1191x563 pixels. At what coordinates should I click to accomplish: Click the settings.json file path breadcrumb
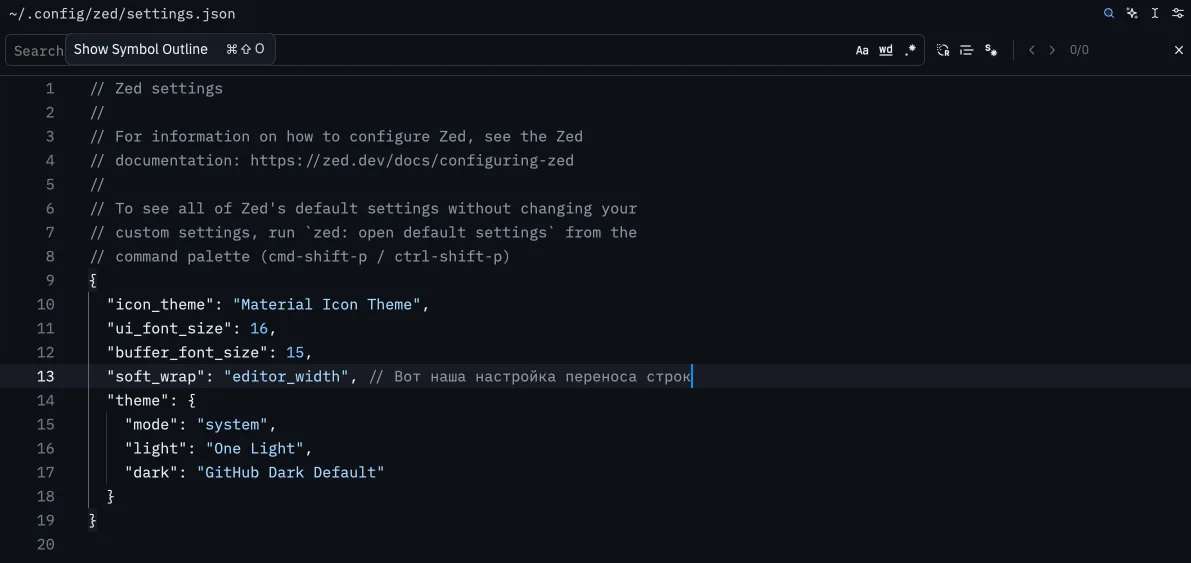[122, 14]
